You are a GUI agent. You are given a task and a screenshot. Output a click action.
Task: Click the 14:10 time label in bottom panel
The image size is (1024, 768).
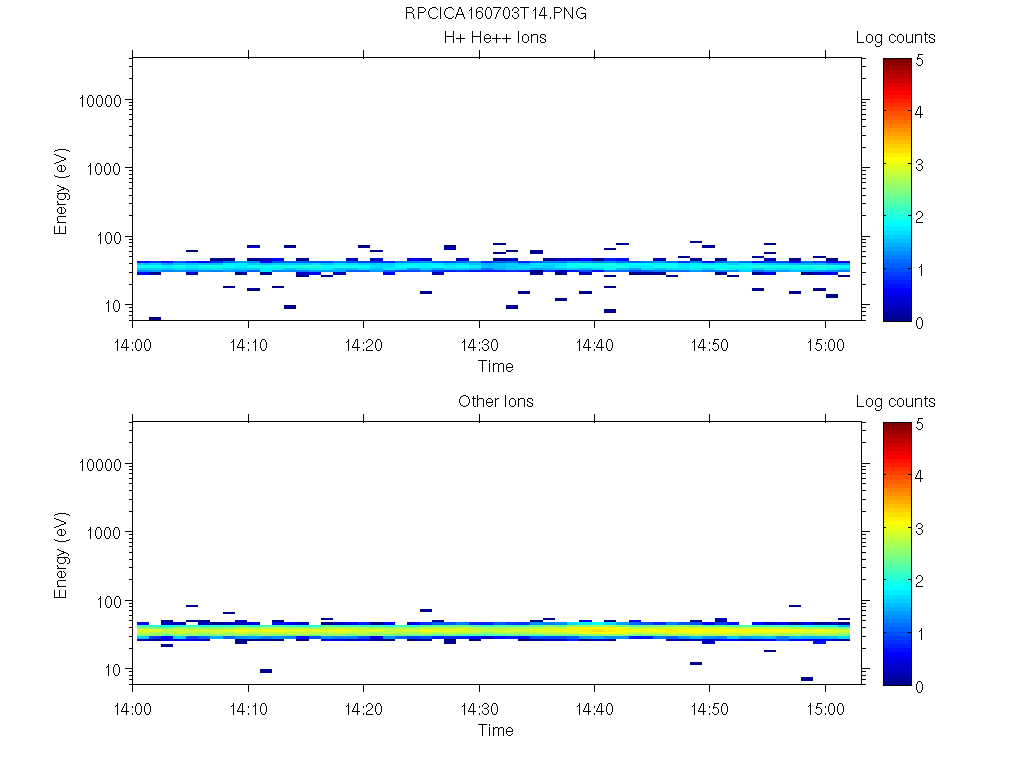pyautogui.click(x=248, y=709)
